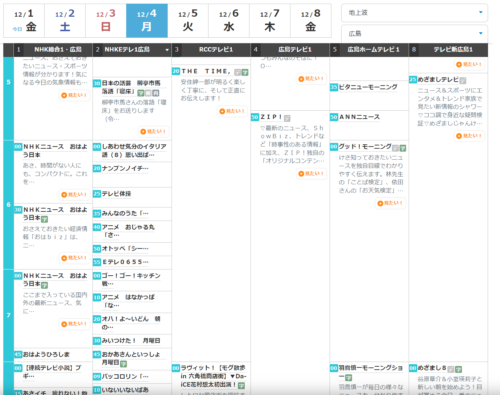Open the ピタニューモーニング program
The width and height of the screenshot is (500, 395).
pyautogui.click(x=368, y=87)
